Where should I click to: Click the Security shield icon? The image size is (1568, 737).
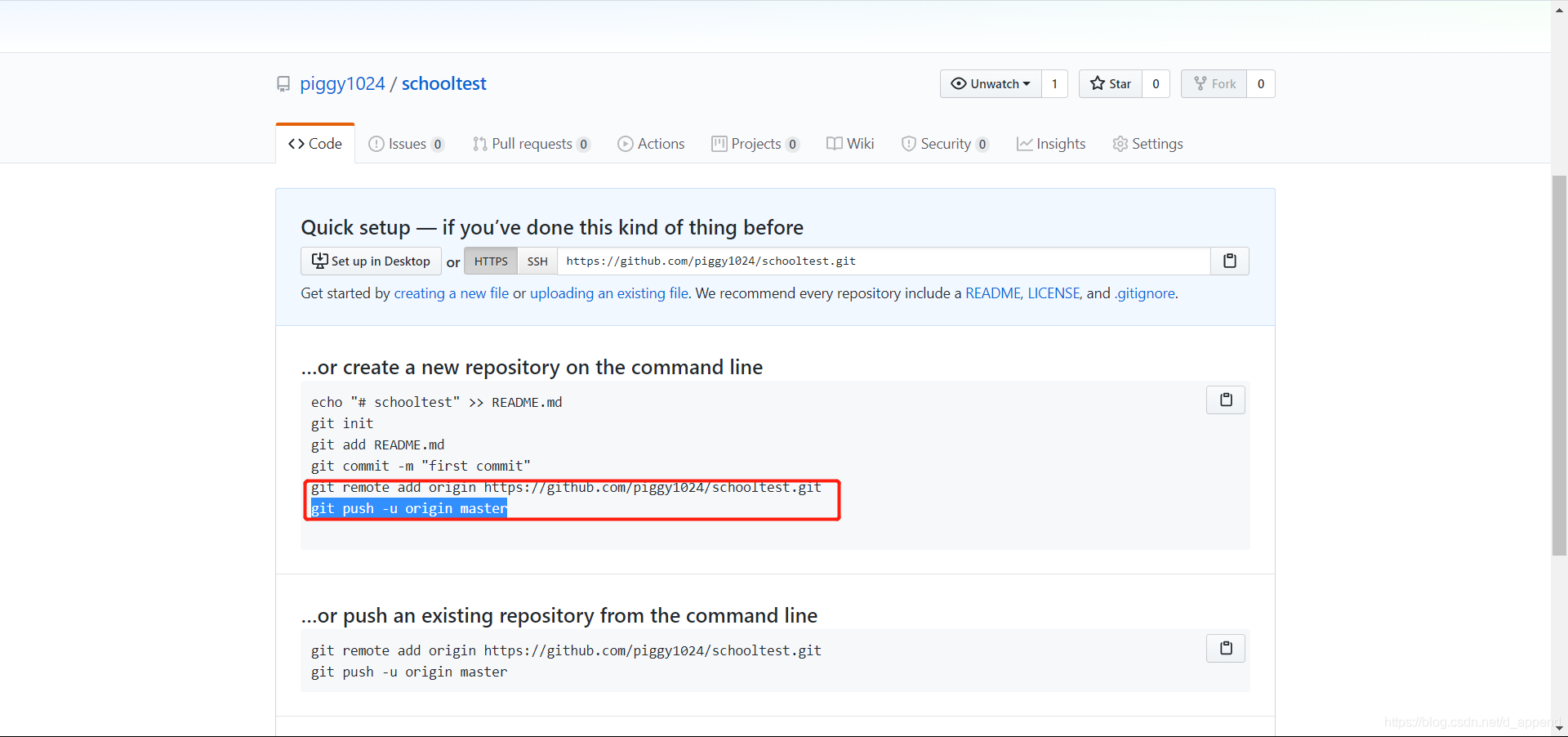908,144
